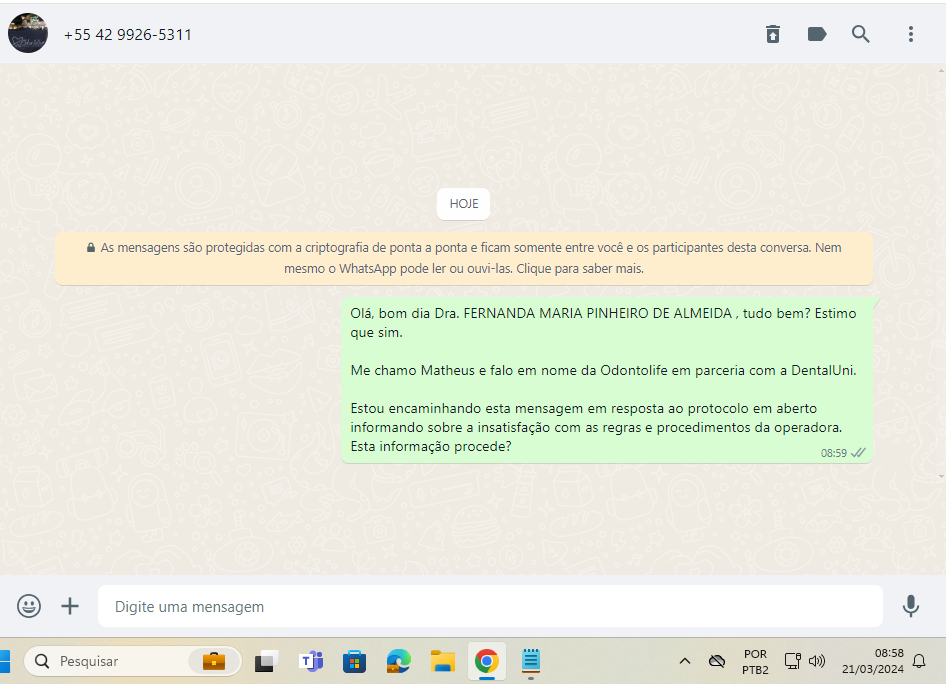
Task: Click the Google Chrome taskbar icon
Action: pyautogui.click(x=487, y=661)
